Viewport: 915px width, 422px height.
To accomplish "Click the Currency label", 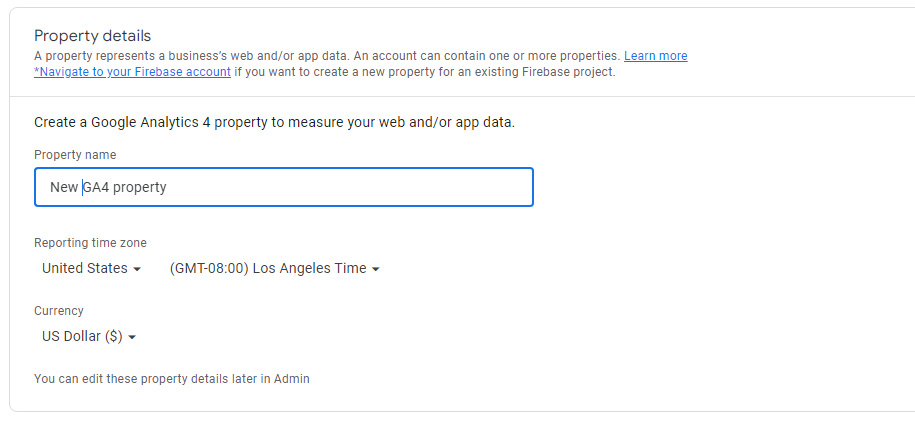I will (x=59, y=311).
